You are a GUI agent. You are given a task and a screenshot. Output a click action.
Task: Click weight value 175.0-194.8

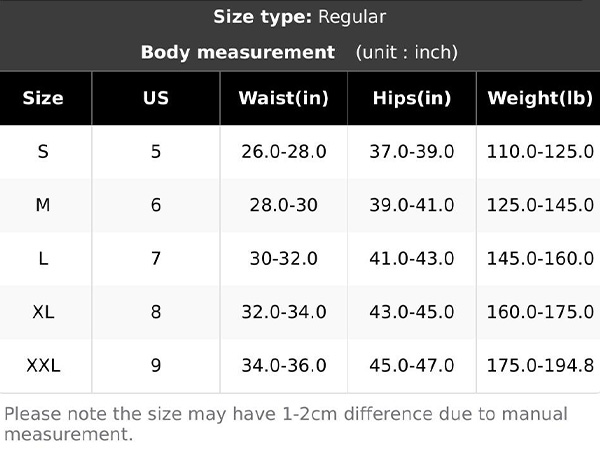click(x=540, y=365)
